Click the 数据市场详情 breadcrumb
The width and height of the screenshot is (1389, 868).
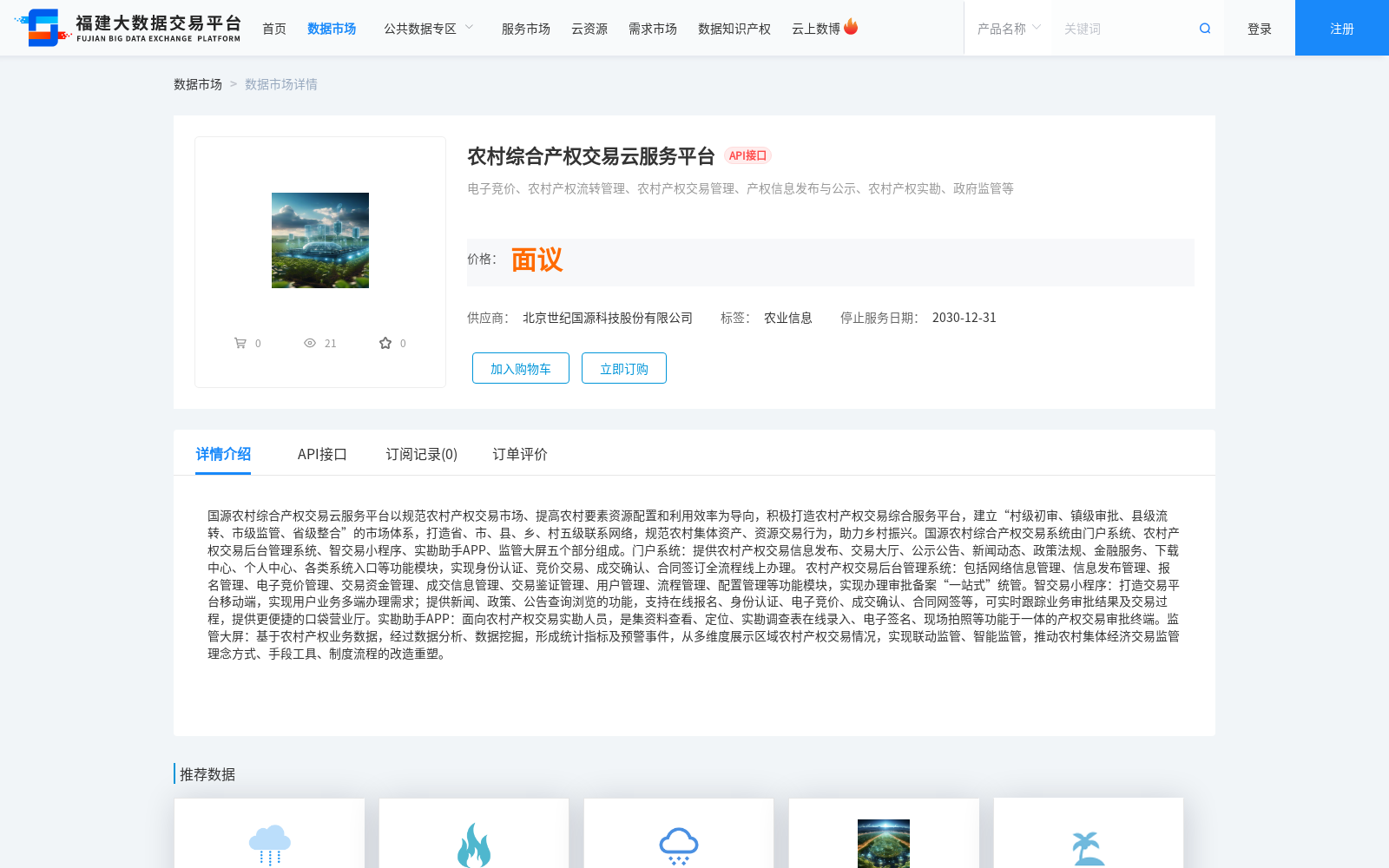(281, 84)
